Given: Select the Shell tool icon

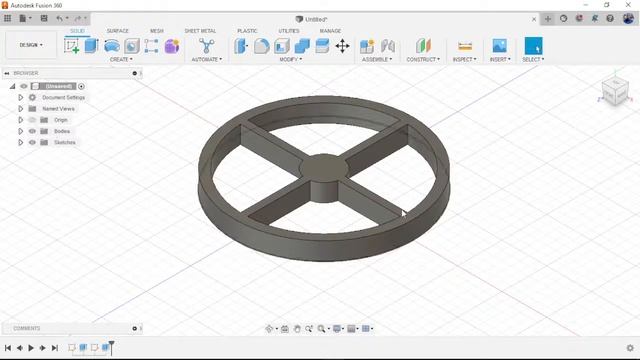Looking at the screenshot, I should point(282,46).
